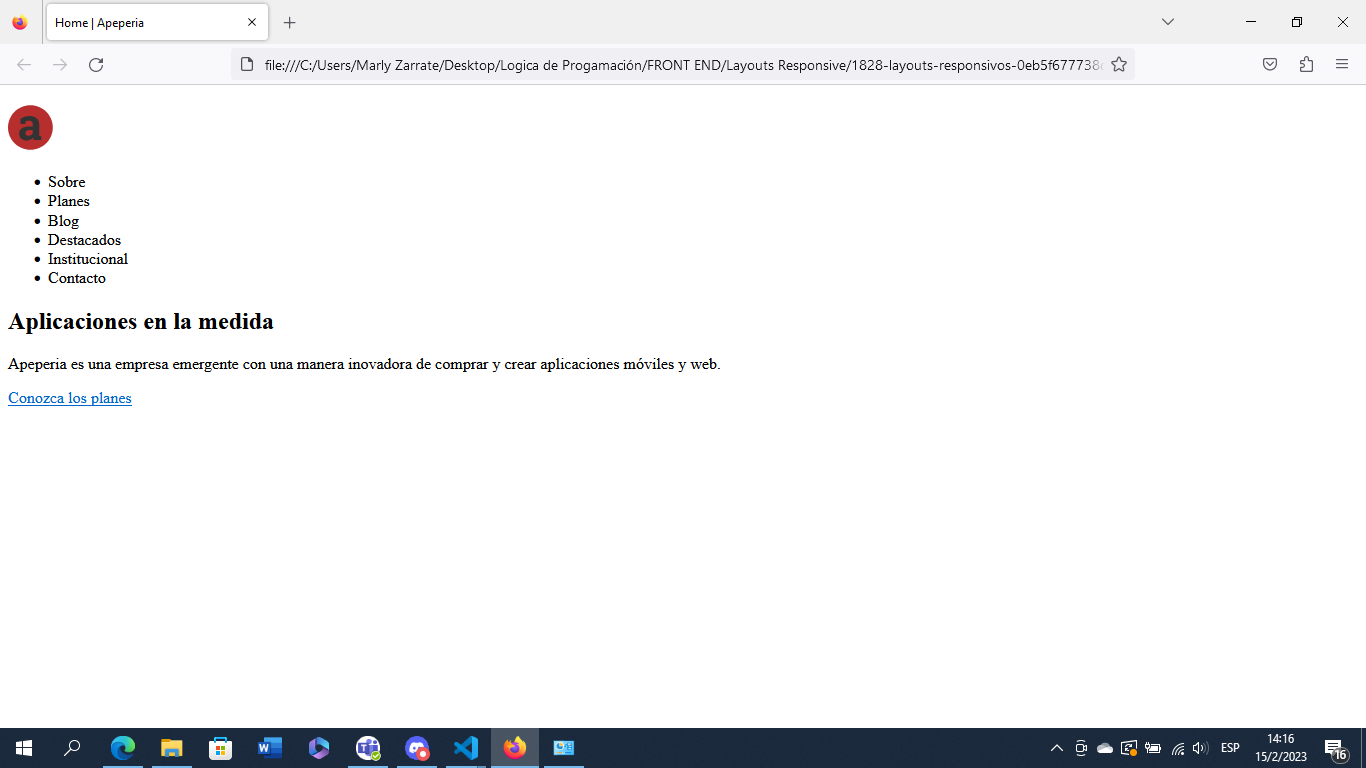
Task: Click the file URL address bar
Action: pyautogui.click(x=683, y=65)
